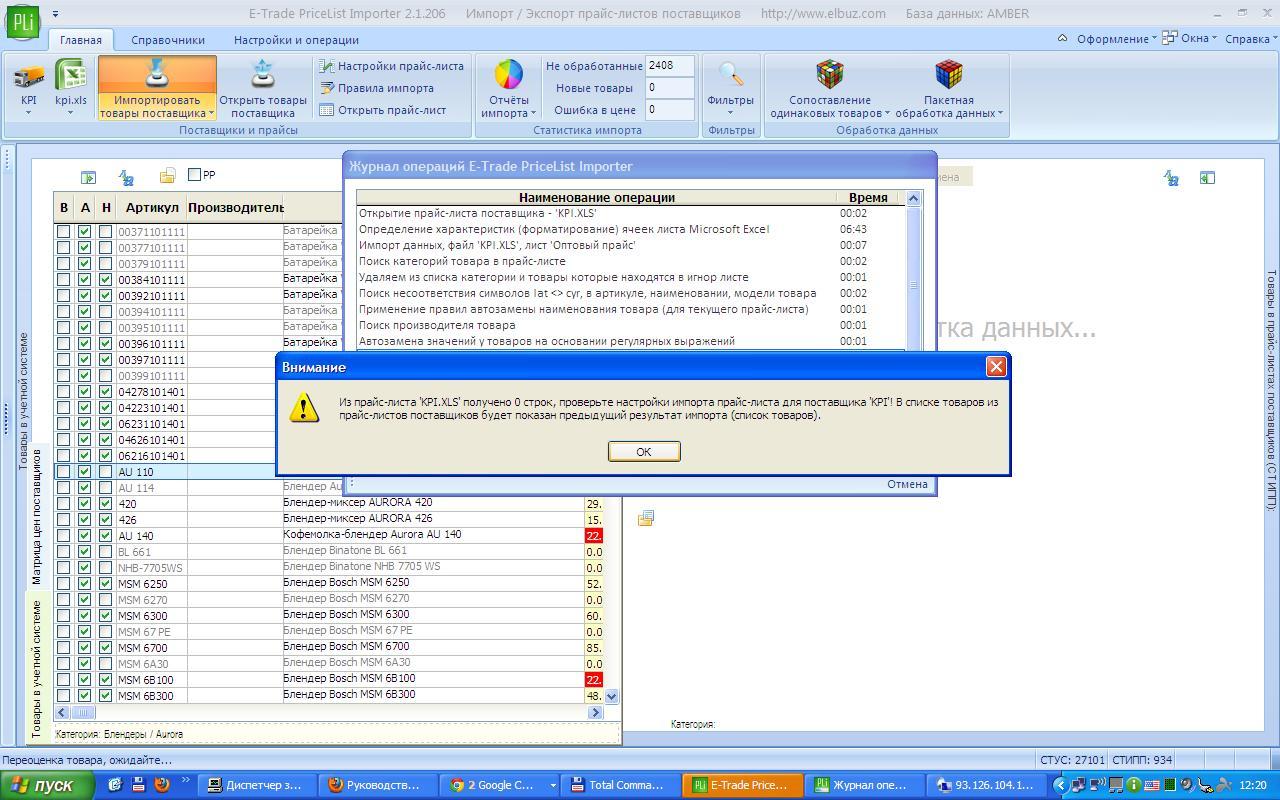This screenshot has height=800, width=1280.
Task: Switch to Матрица цен поставщиков vertical tab
Action: coord(37,516)
